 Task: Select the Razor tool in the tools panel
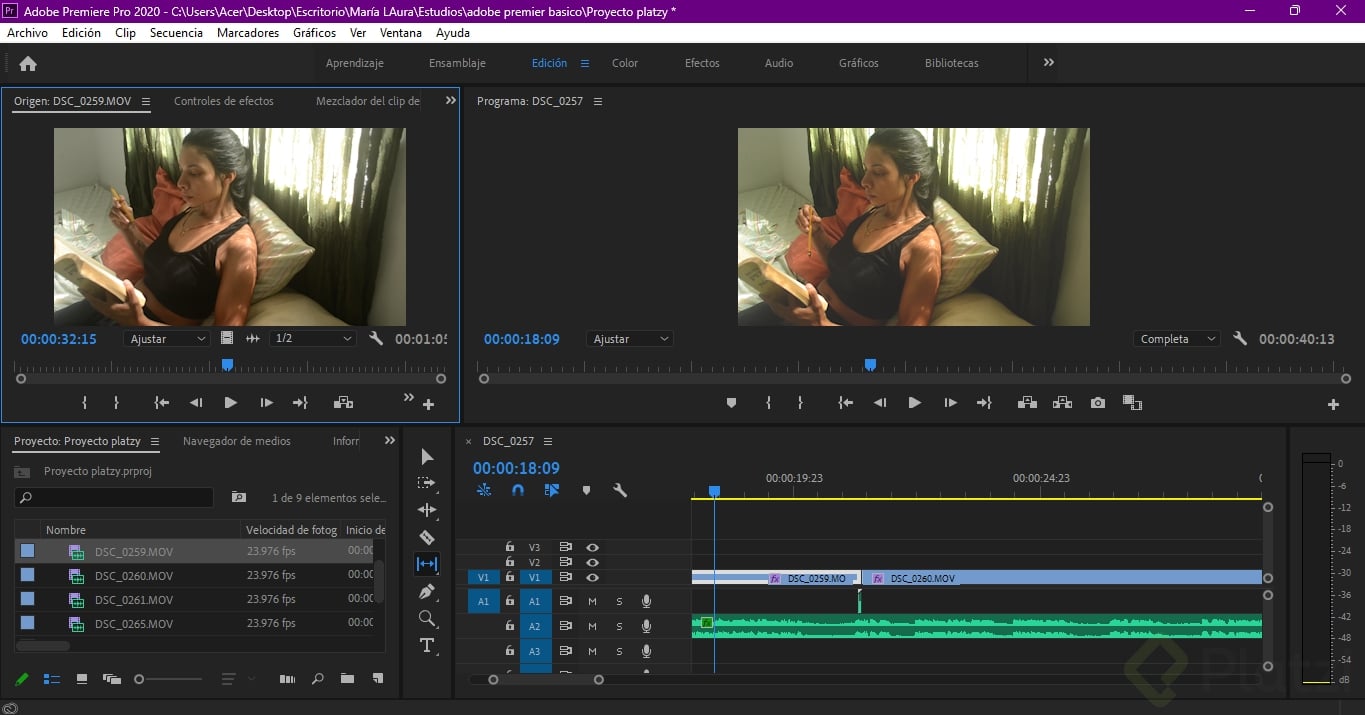tap(427, 537)
